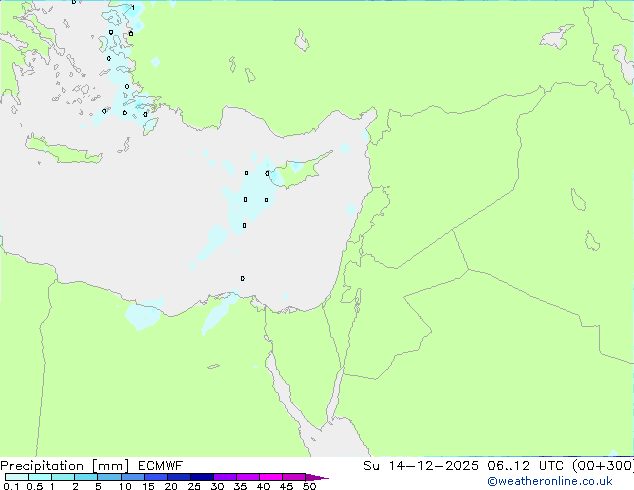Click the 'Precipitation' title word
The image size is (634, 490).
coord(42,466)
